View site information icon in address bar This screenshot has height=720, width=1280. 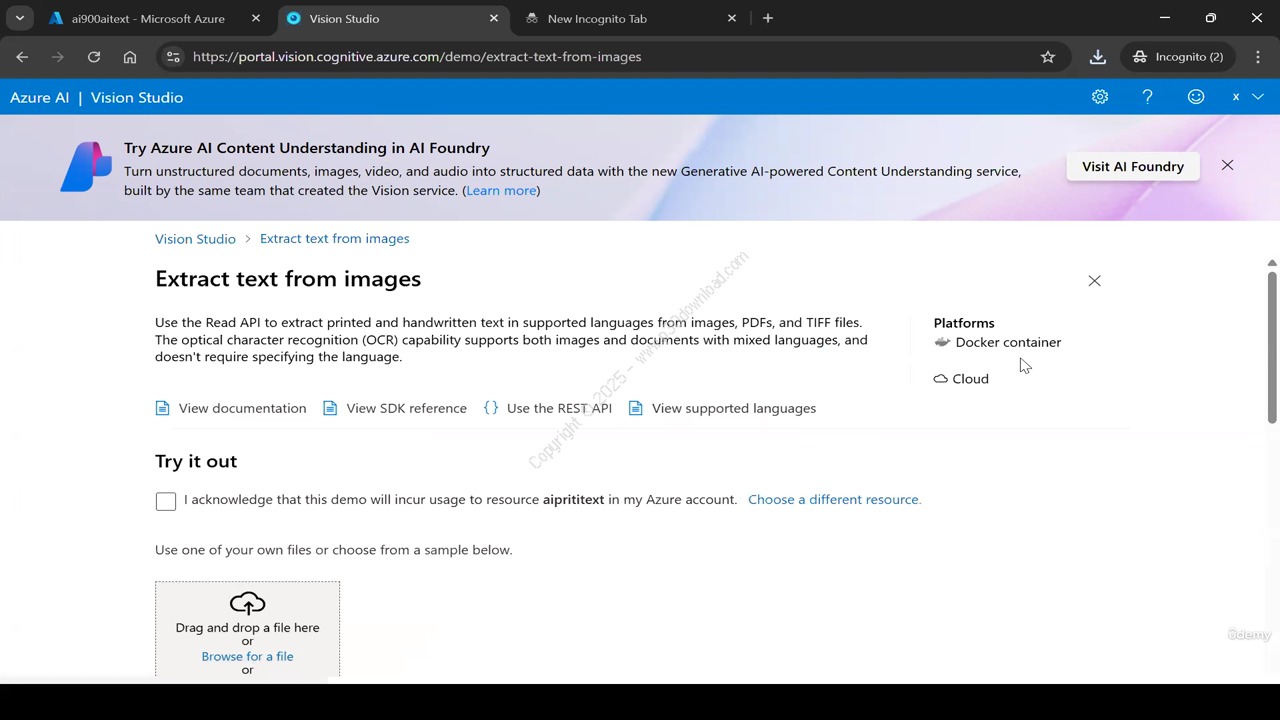(x=173, y=57)
